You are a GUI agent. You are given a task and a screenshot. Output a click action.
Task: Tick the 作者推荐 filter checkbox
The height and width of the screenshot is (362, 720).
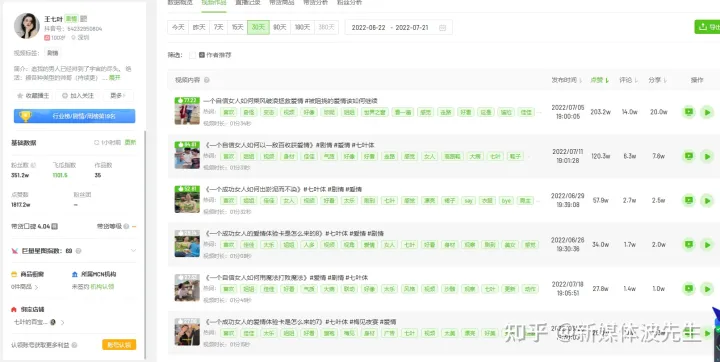192,55
